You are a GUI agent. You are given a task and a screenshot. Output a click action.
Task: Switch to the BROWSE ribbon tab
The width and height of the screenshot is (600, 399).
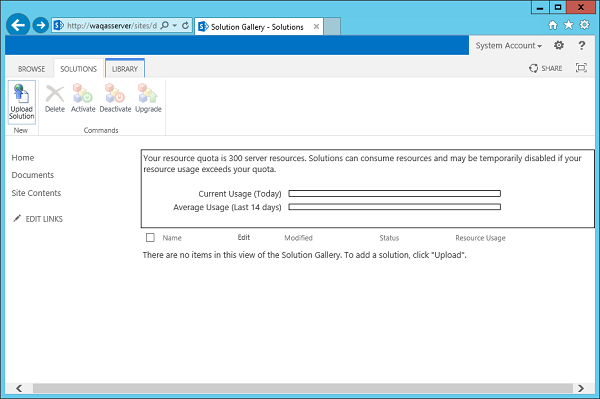coord(31,69)
